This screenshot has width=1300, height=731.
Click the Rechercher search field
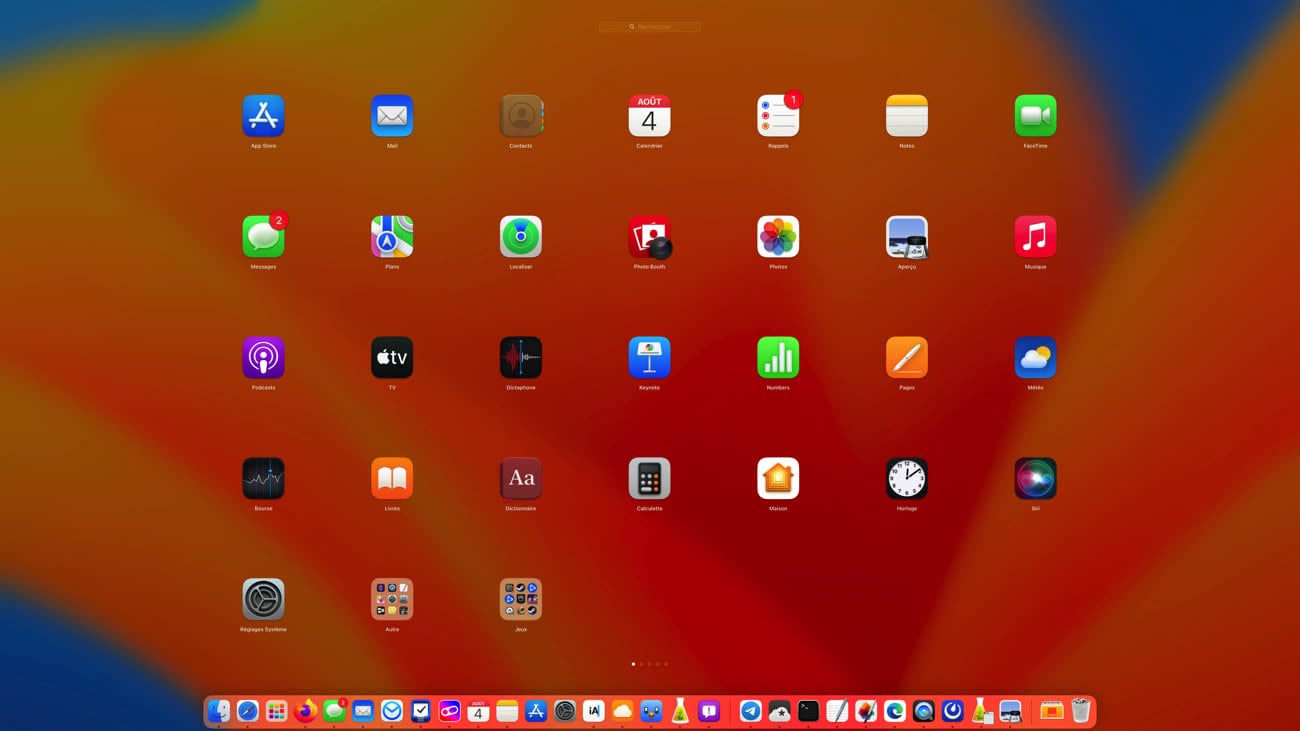point(650,27)
